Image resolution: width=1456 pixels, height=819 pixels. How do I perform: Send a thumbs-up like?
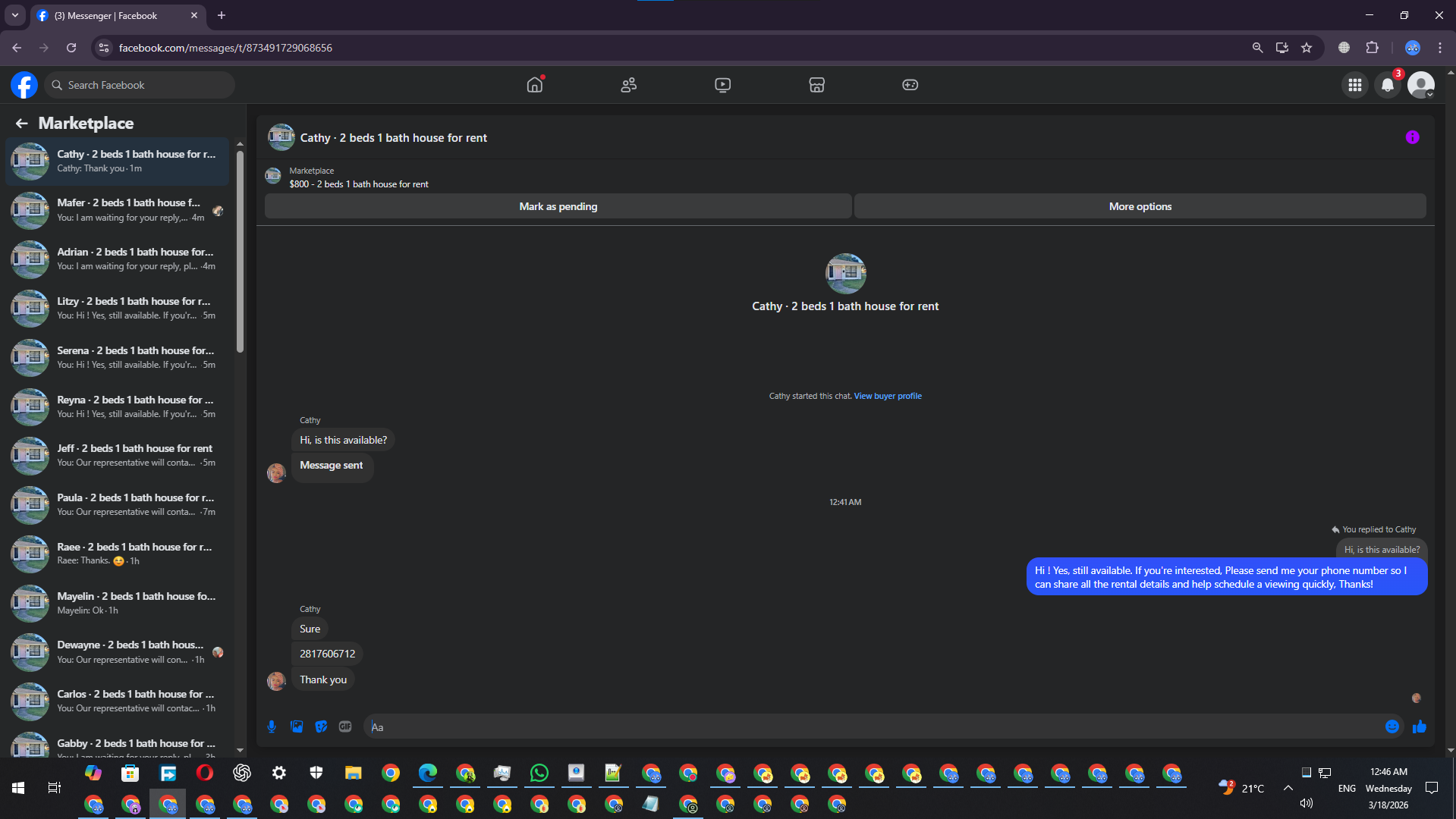1420,726
